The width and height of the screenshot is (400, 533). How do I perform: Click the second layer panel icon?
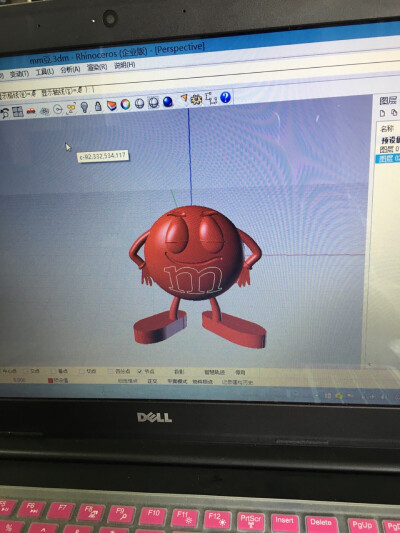click(394, 113)
